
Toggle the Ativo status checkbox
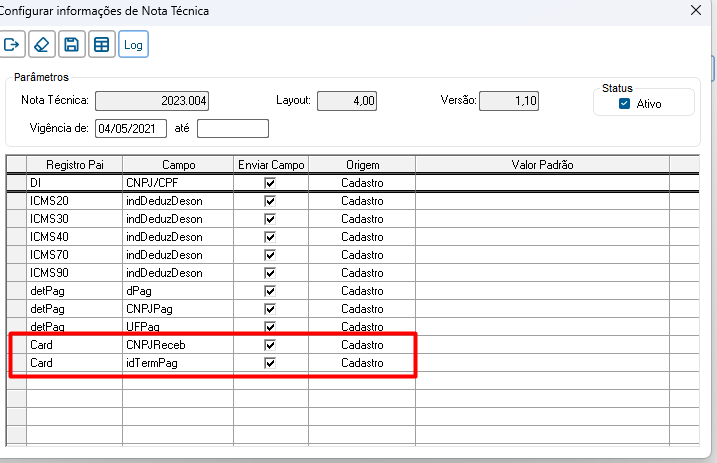tap(625, 104)
